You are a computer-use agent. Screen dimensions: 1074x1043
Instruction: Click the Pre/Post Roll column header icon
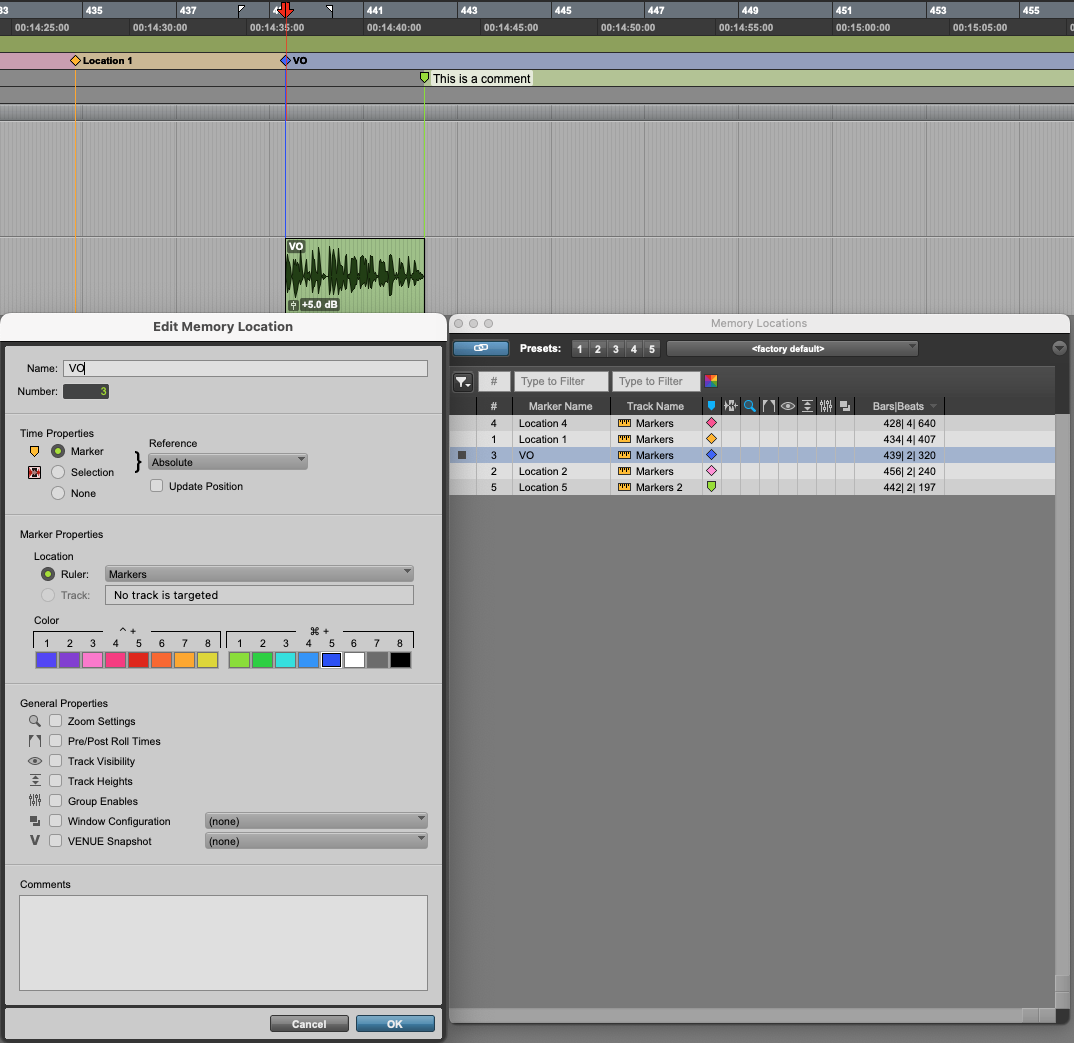pyautogui.click(x=769, y=406)
